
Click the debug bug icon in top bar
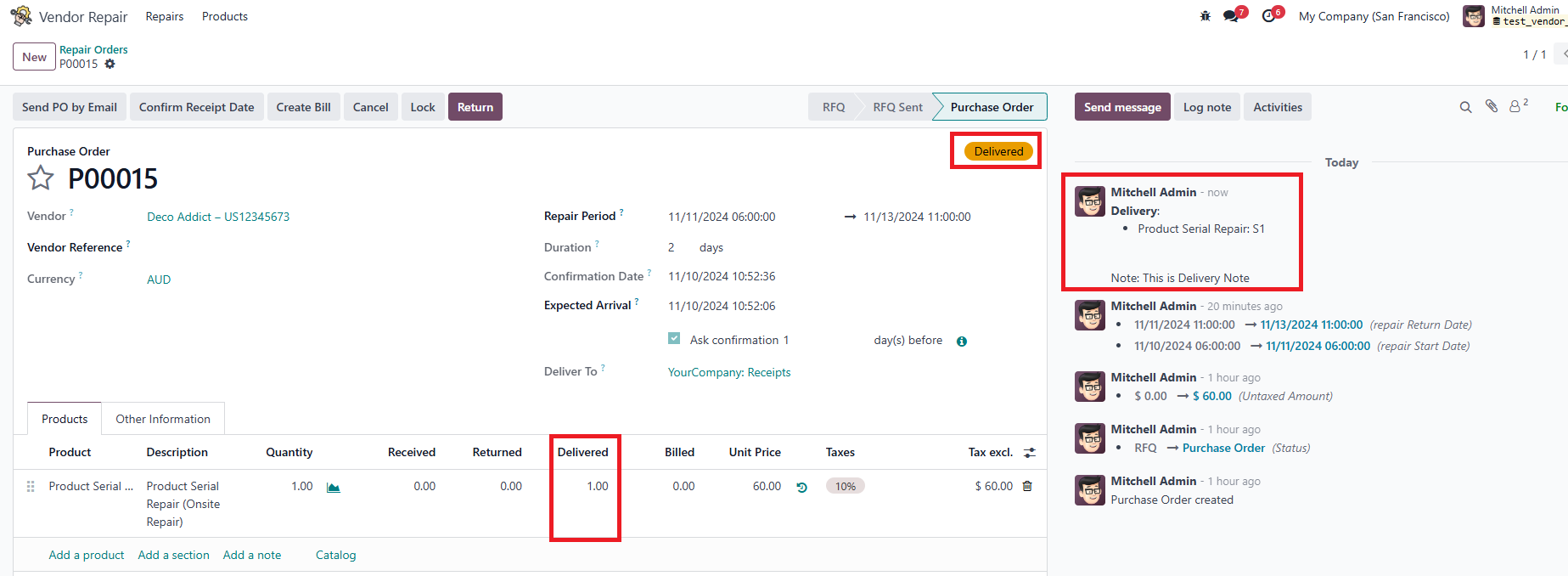coord(1205,16)
